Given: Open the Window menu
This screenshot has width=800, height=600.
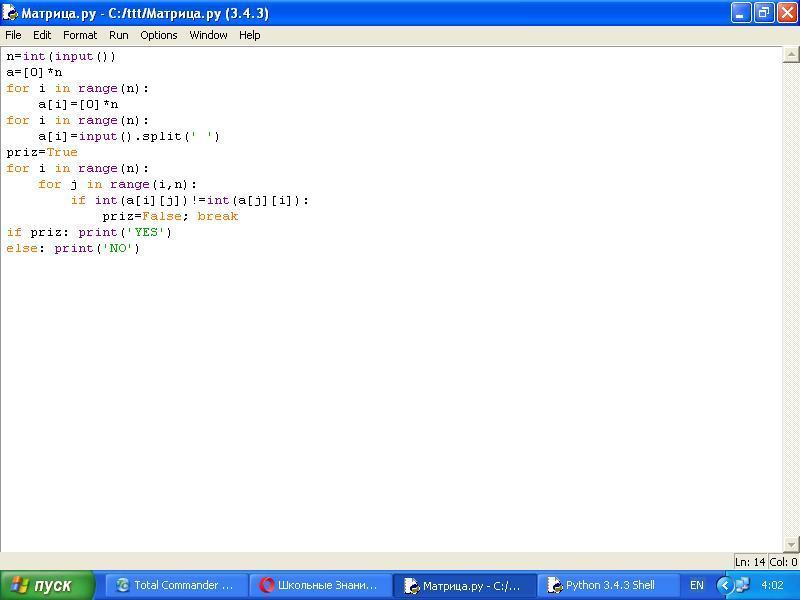Looking at the screenshot, I should click(x=208, y=35).
